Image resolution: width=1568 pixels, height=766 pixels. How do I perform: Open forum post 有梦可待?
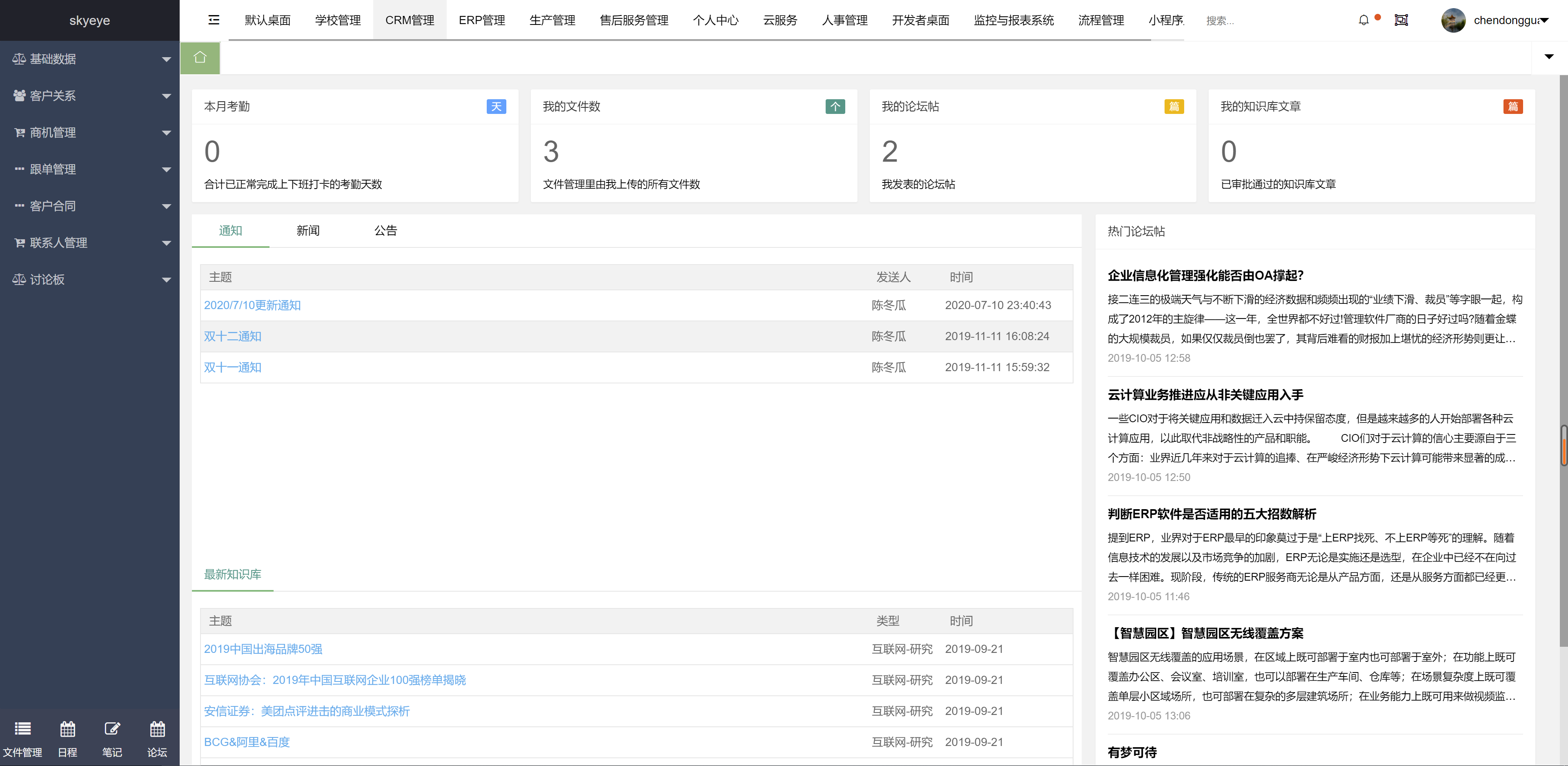coord(1132,753)
